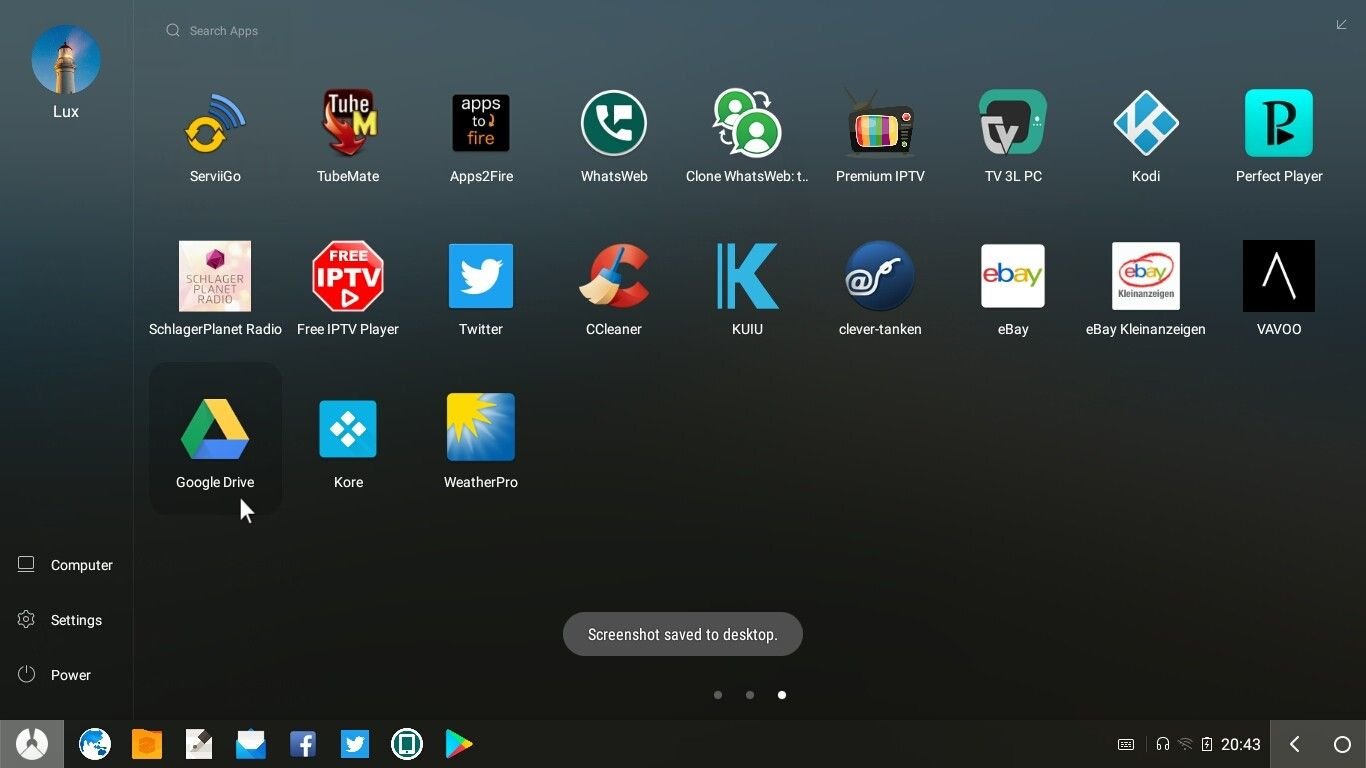Click the 20:43 clock
This screenshot has height=768, width=1366.
pos(1241,744)
